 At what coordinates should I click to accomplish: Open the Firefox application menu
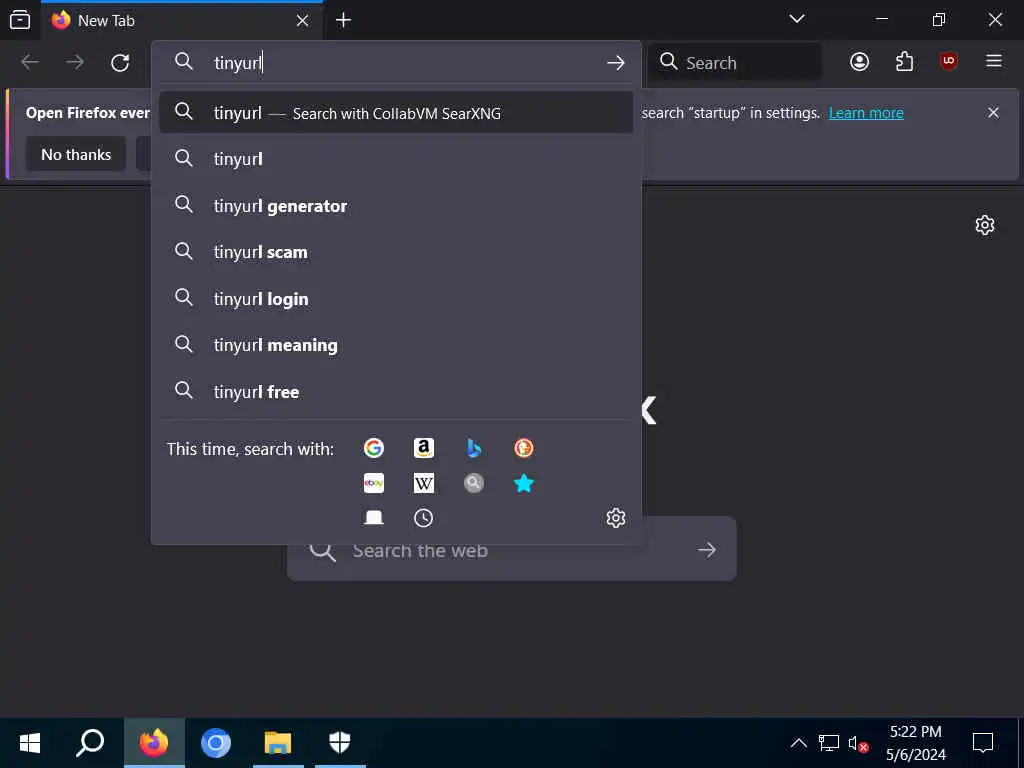click(994, 61)
